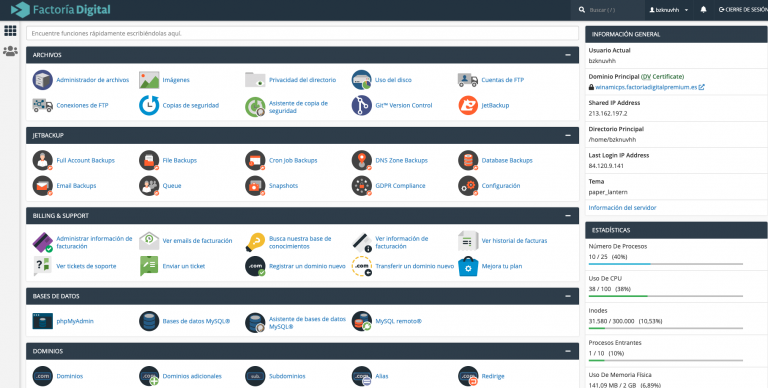Click the Cron Job Backups icon
Screen dimensions: 768x388
pos(255,160)
